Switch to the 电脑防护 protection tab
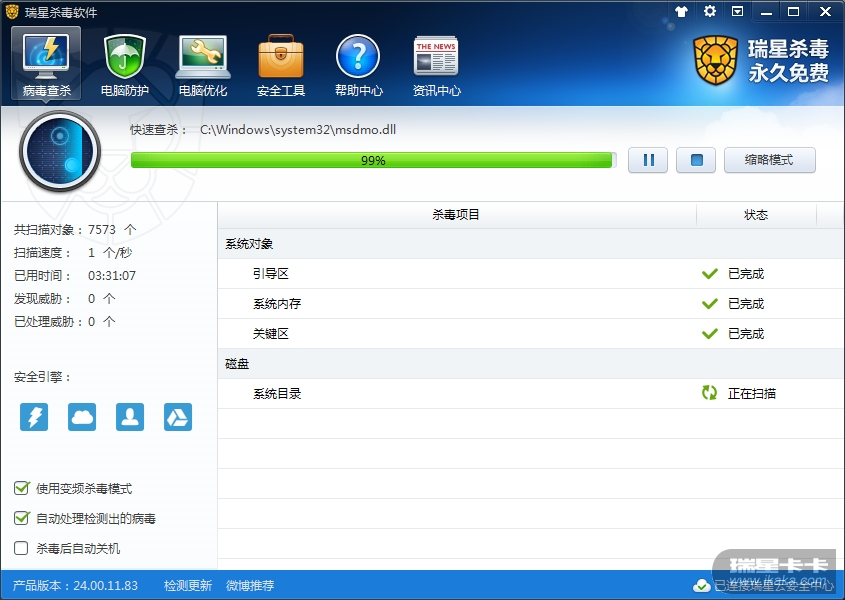The height and width of the screenshot is (600, 845). click(x=124, y=65)
